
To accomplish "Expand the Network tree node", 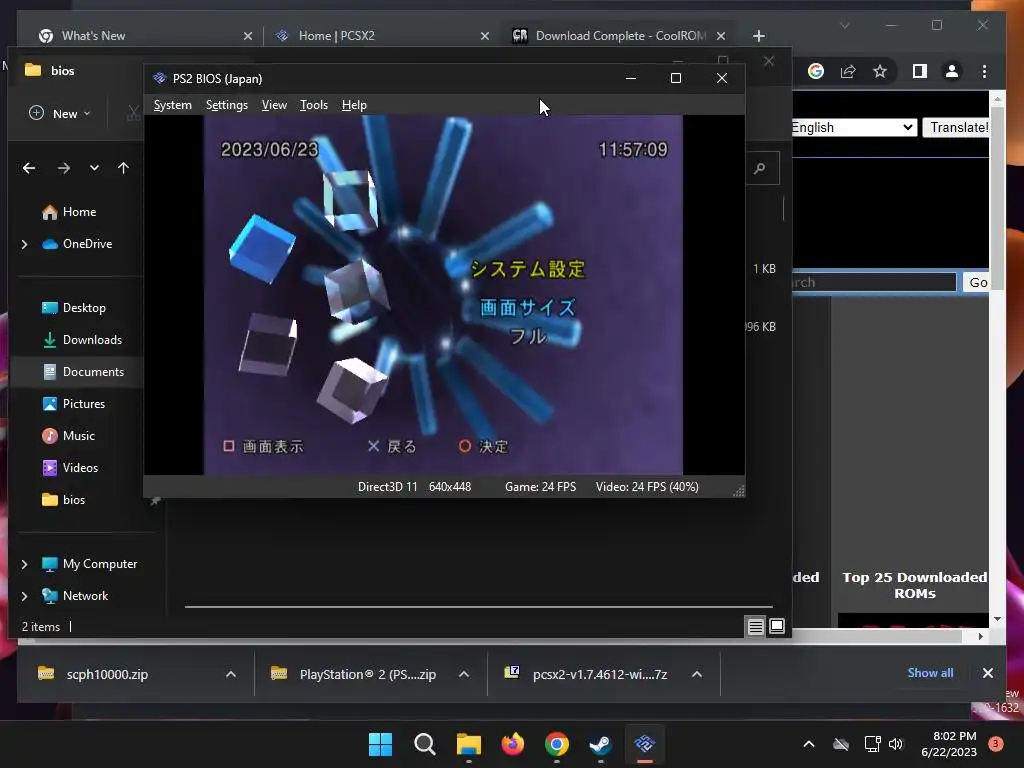I will (25, 596).
